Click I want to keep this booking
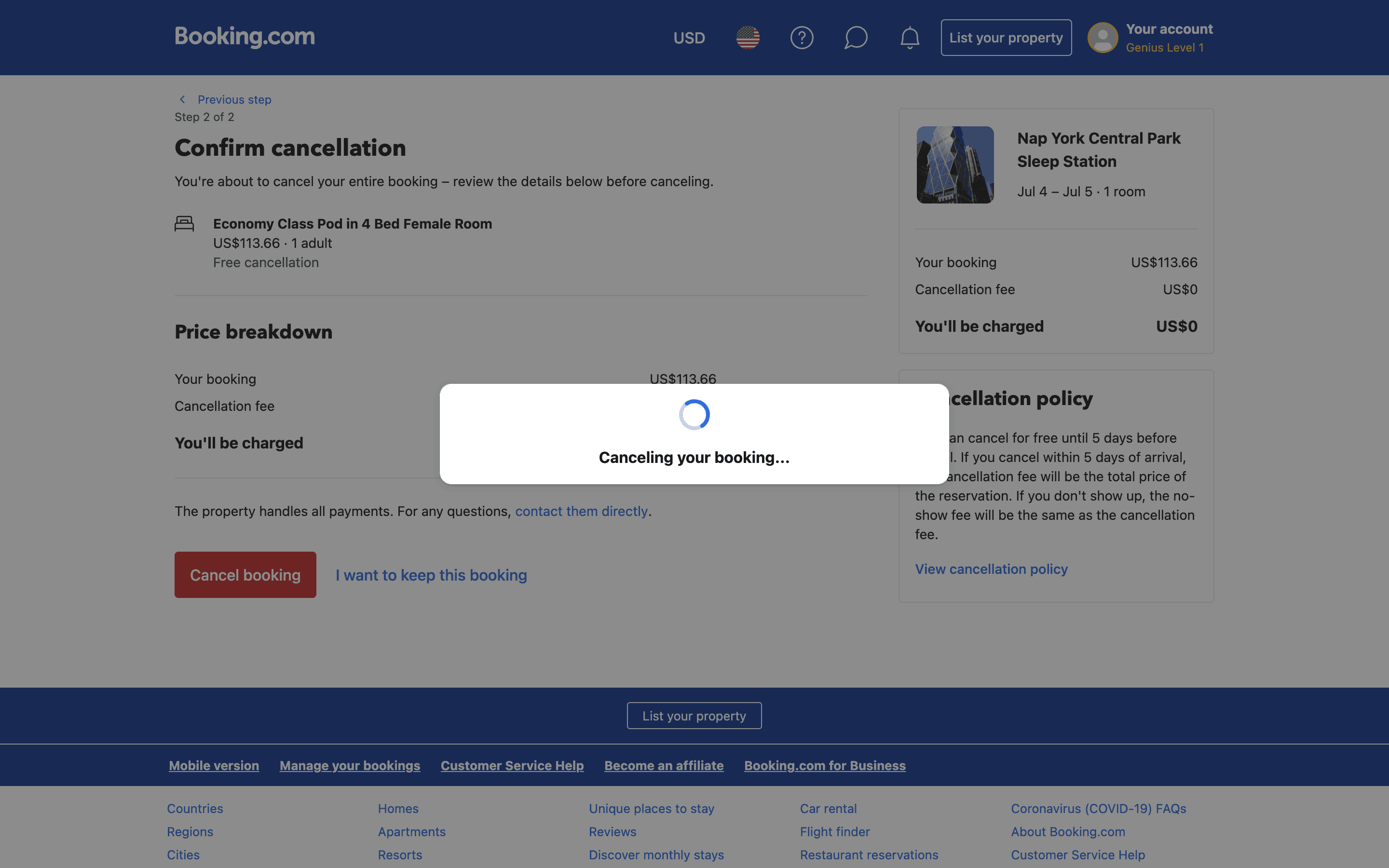The height and width of the screenshot is (868, 1389). (431, 575)
